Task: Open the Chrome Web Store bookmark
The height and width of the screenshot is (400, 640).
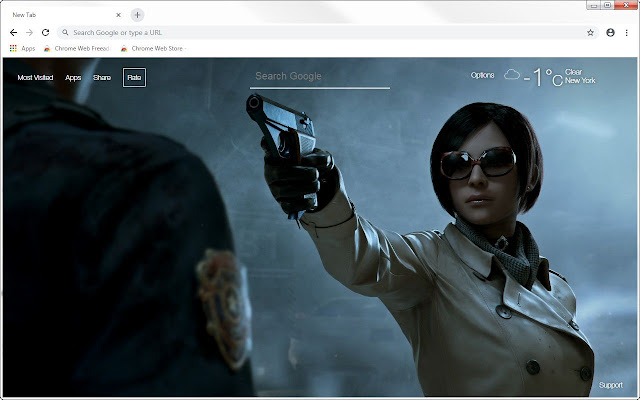Action: pos(153,48)
